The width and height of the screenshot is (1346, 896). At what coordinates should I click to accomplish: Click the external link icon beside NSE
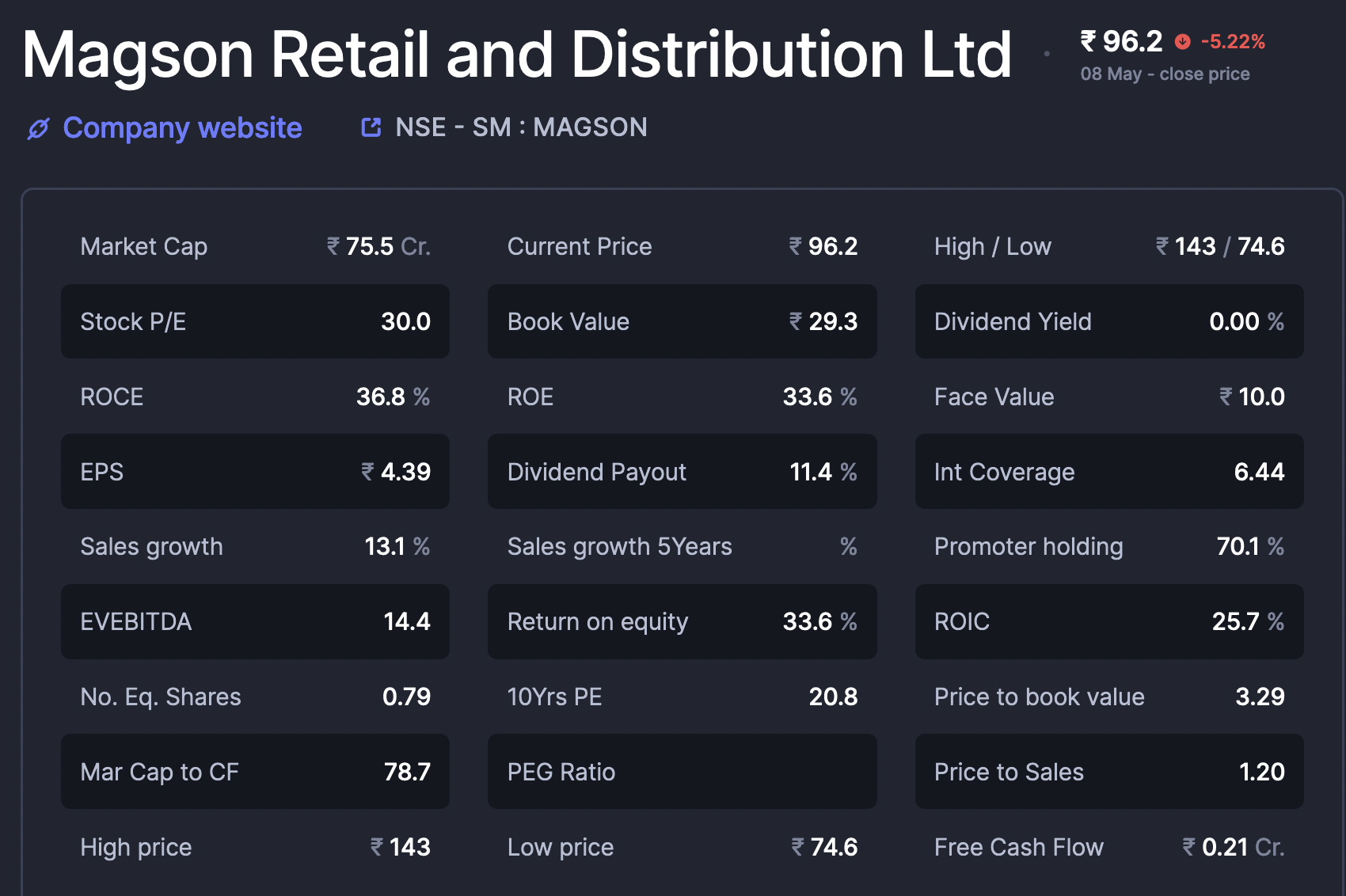[x=371, y=127]
